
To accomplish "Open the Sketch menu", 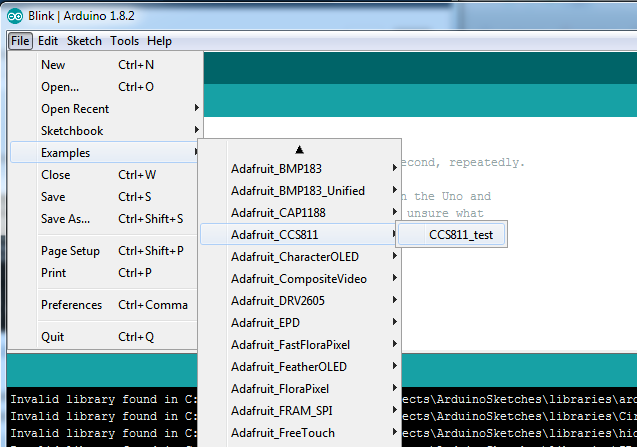I will click(84, 41).
